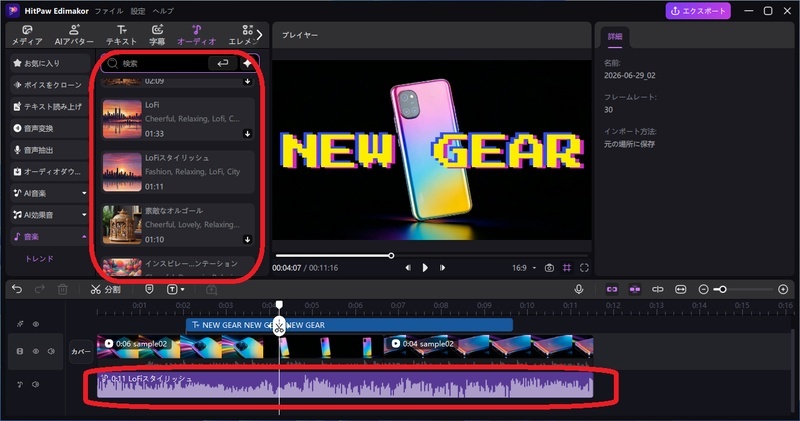Screen dimensions: 800x421
Task: Download the LoFi track
Action: (x=247, y=134)
